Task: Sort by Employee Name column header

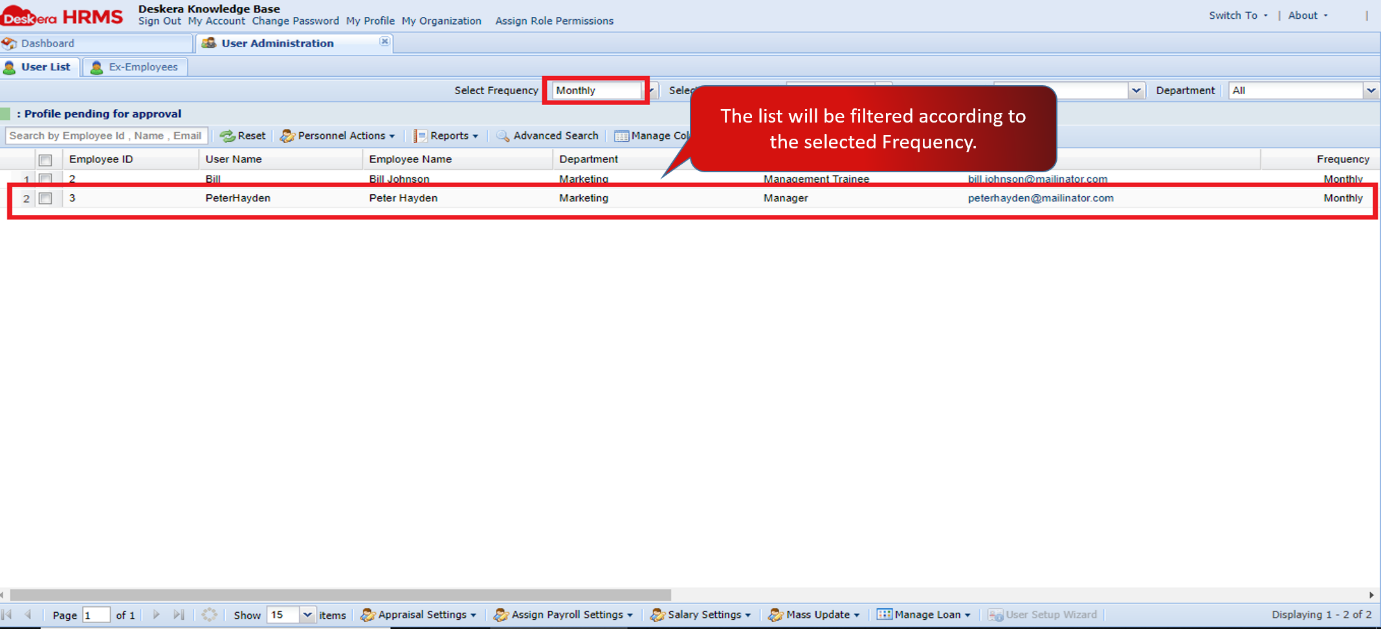Action: [x=458, y=160]
